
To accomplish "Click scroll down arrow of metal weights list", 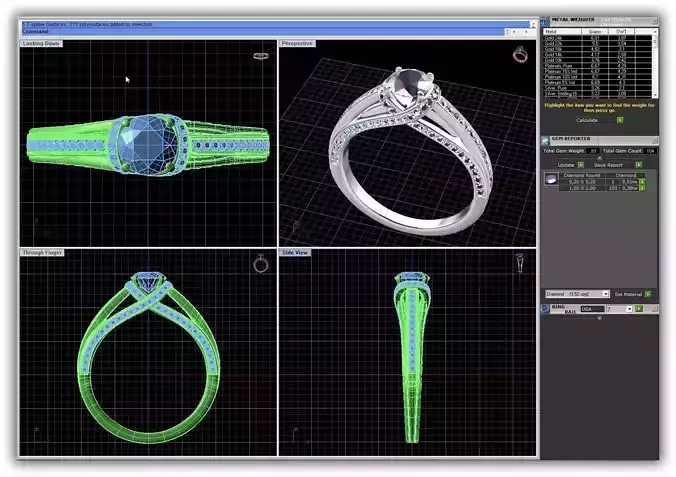I will click(x=655, y=95).
